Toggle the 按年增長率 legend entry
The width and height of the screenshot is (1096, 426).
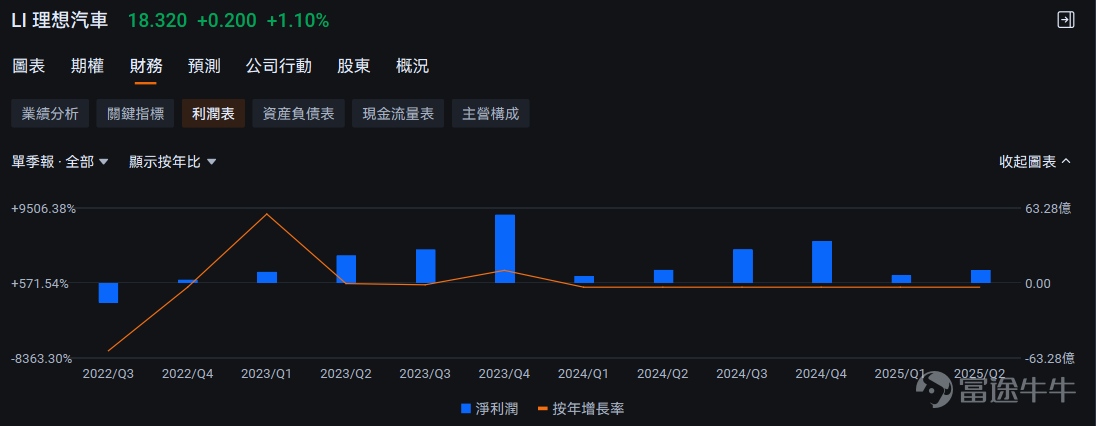tap(580, 409)
